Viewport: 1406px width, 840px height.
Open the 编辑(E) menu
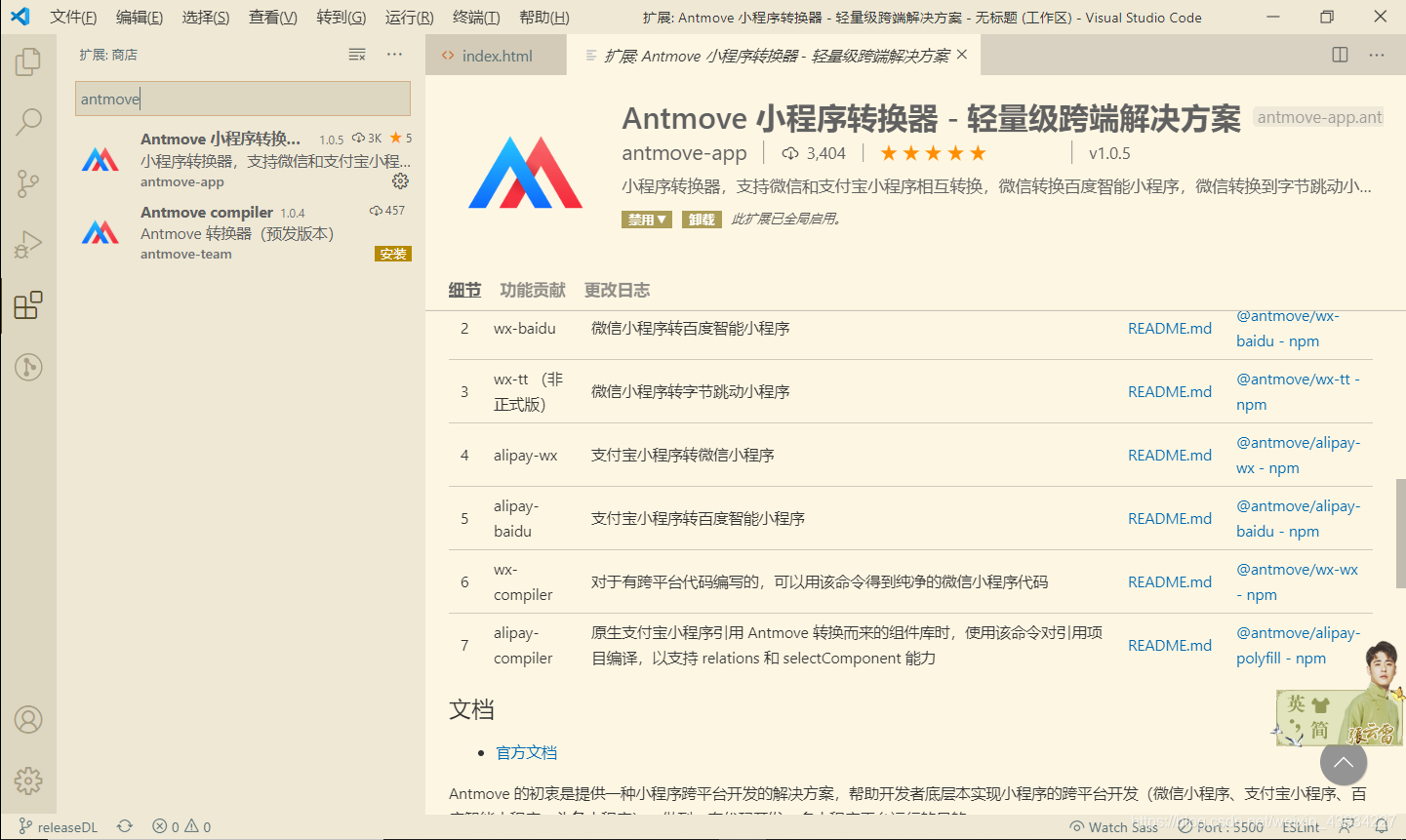[x=140, y=17]
